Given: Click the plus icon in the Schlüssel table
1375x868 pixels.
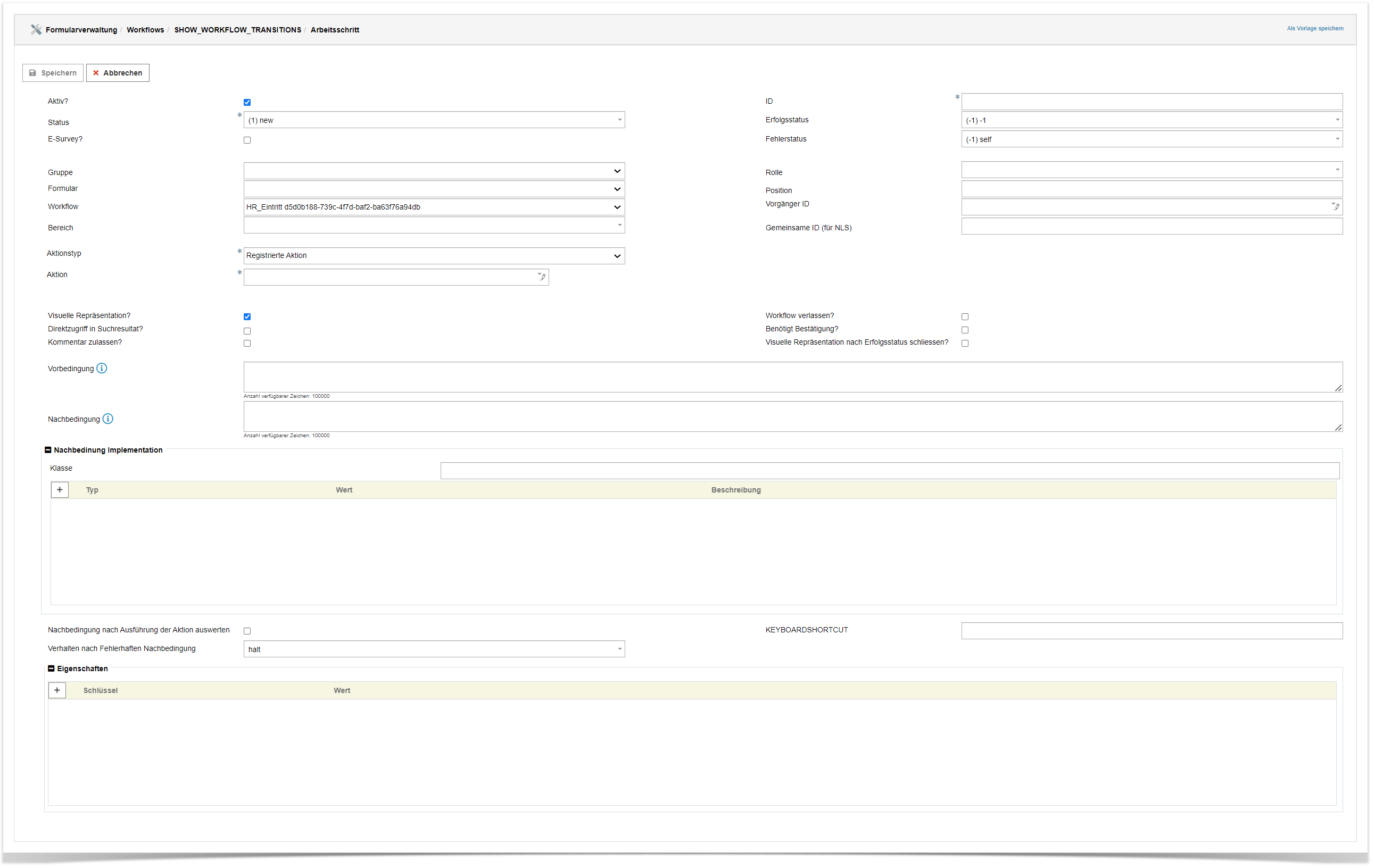Looking at the screenshot, I should [57, 690].
